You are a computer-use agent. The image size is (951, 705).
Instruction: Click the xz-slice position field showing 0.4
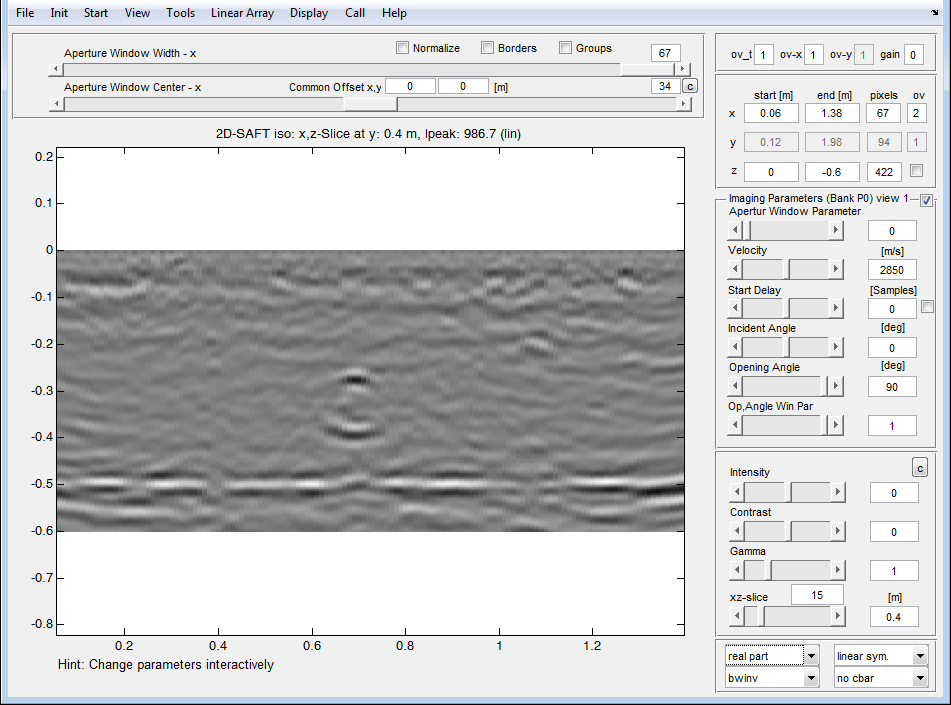pos(893,616)
